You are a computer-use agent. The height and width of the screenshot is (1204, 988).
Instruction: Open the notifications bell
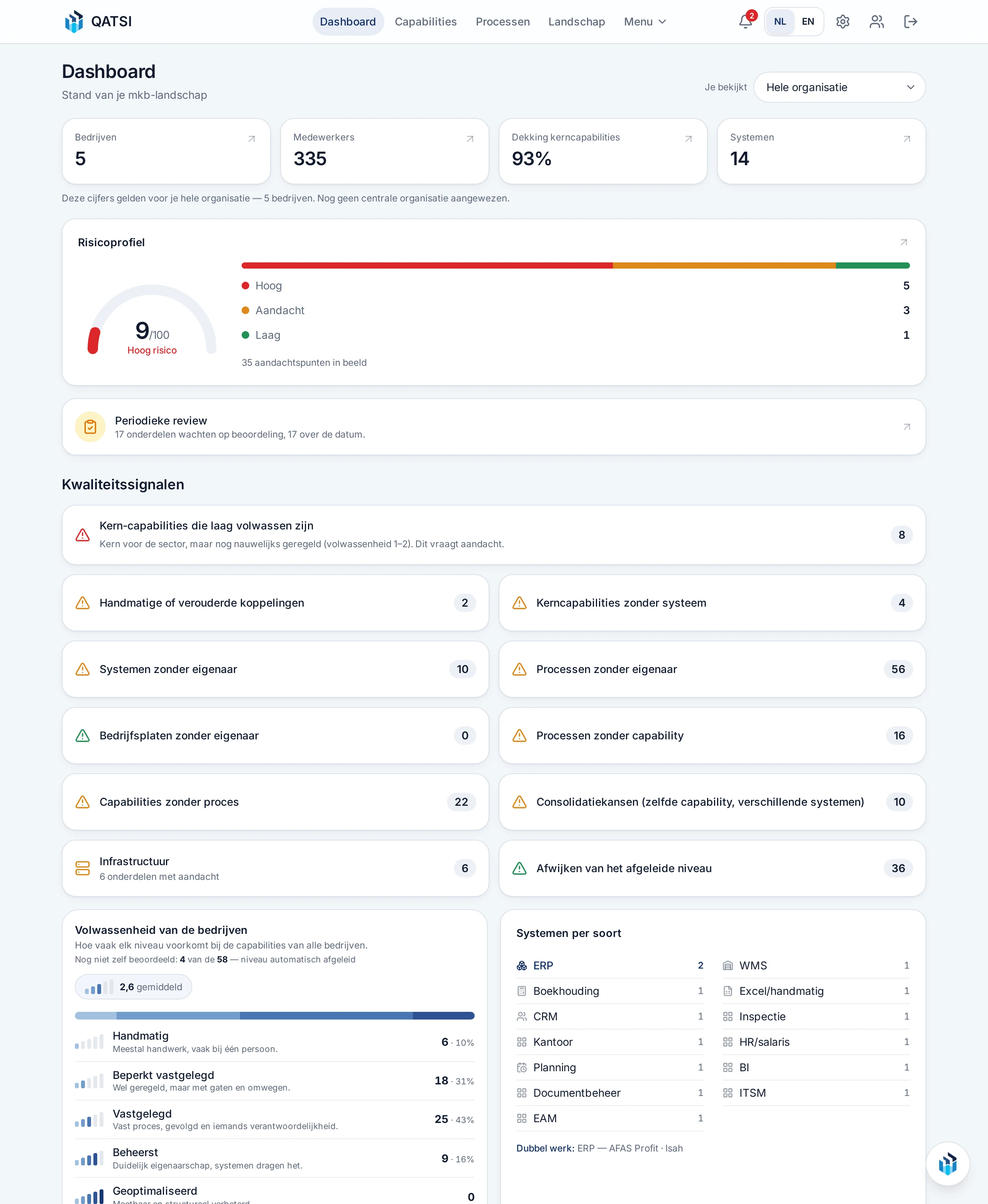point(745,22)
